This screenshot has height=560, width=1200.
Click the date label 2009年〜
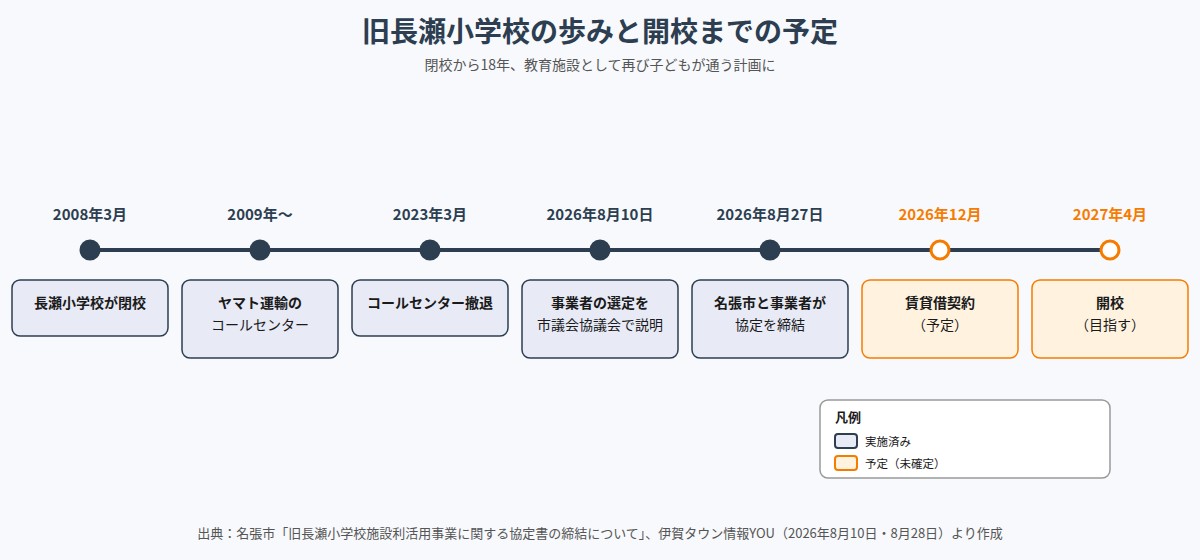260,215
